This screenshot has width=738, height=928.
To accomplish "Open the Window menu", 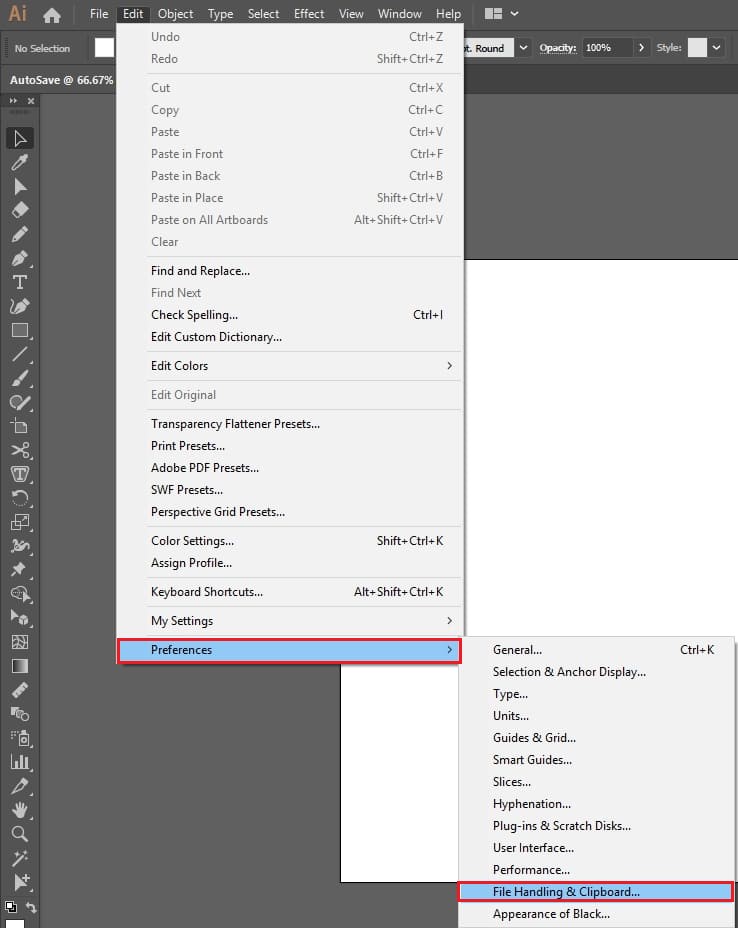I will click(399, 14).
